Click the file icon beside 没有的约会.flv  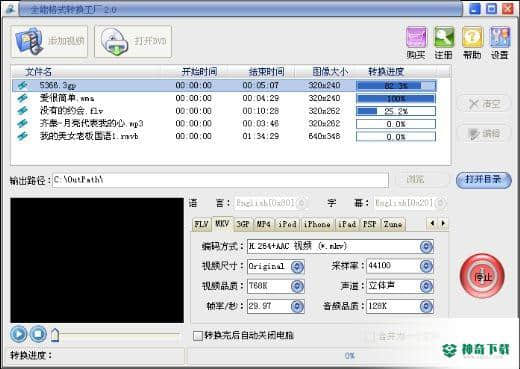point(23,111)
